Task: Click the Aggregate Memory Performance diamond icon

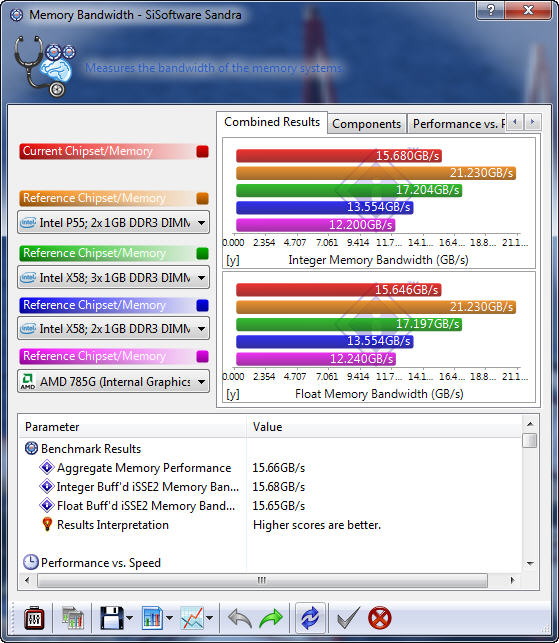Action: coord(46,467)
